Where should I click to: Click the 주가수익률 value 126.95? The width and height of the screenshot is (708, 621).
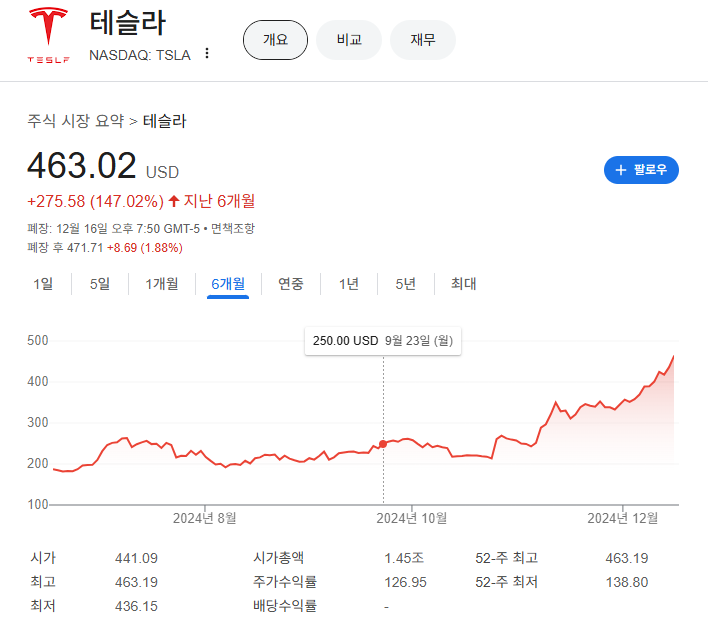click(405, 582)
